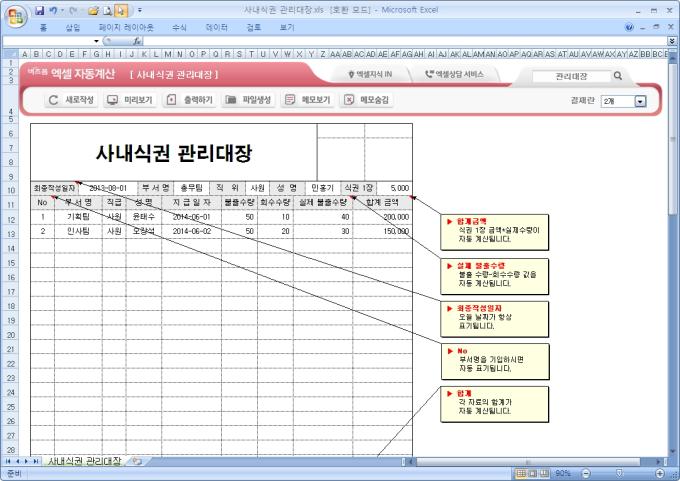Viewport: 680px width, 481px height.
Task: Open the 보기 ribbon tab
Action: [287, 27]
